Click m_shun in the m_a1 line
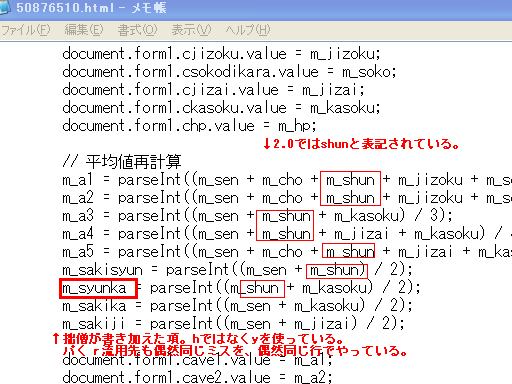Image resolution: width=512 pixels, height=384 pixels. [350, 180]
